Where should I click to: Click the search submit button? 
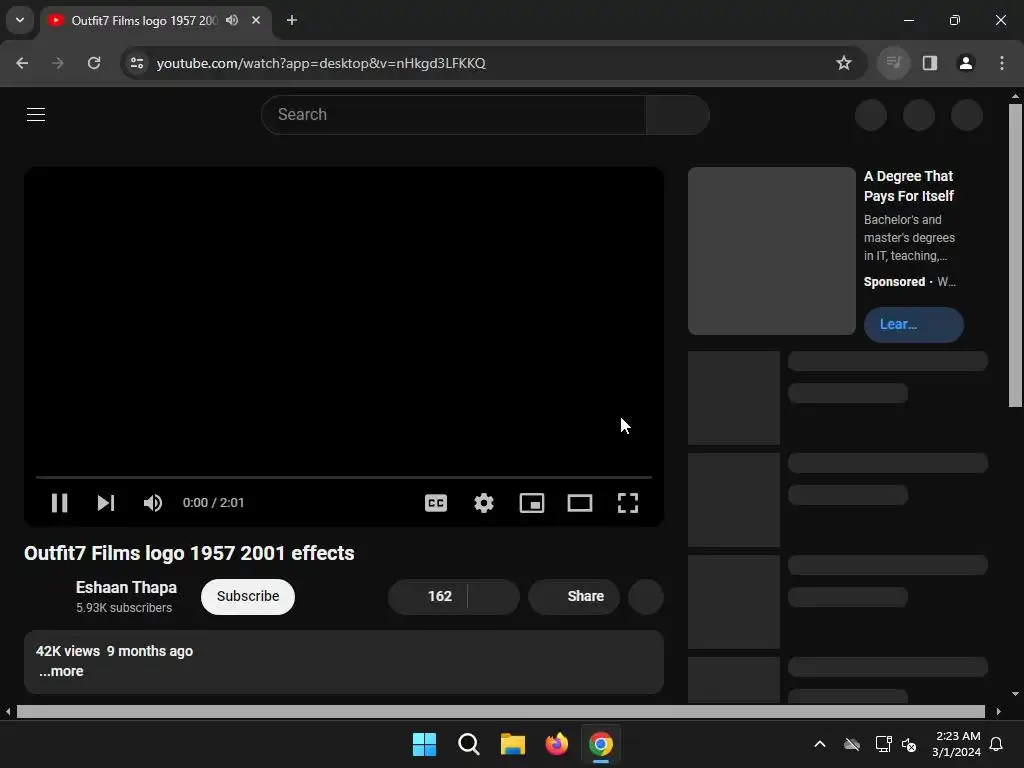click(x=678, y=115)
